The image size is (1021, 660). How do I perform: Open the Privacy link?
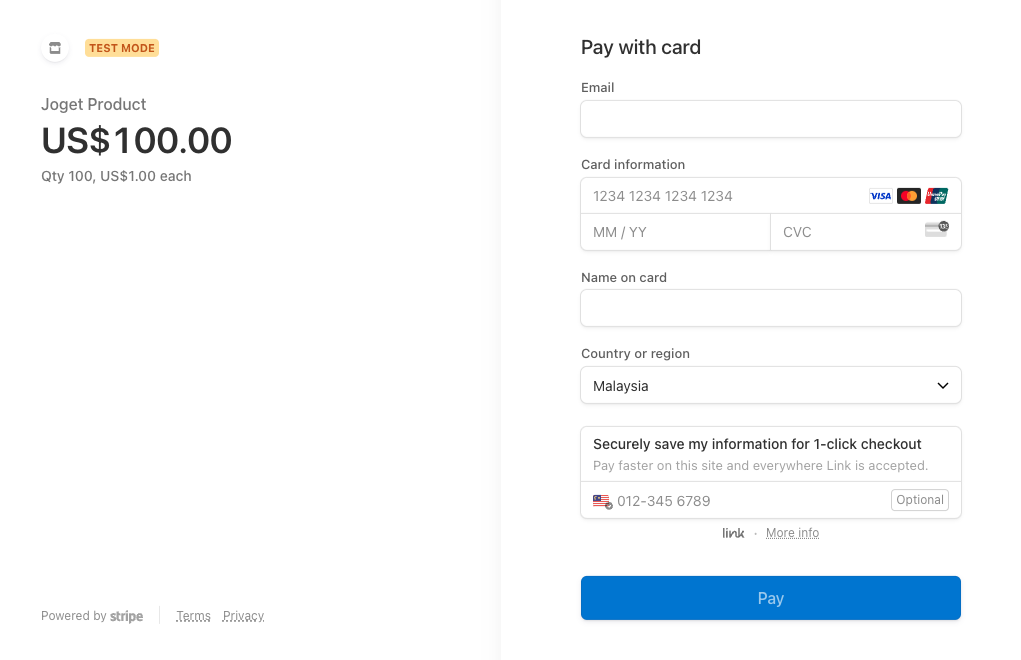[x=243, y=616]
